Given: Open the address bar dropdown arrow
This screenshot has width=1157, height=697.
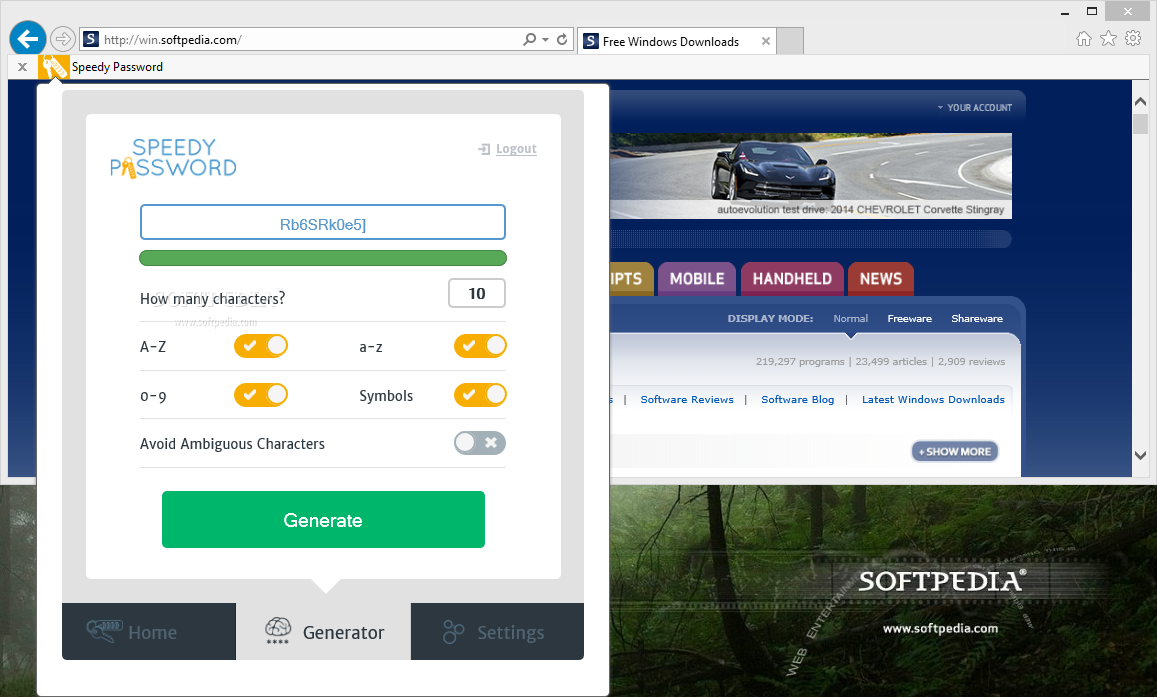Looking at the screenshot, I should (545, 39).
